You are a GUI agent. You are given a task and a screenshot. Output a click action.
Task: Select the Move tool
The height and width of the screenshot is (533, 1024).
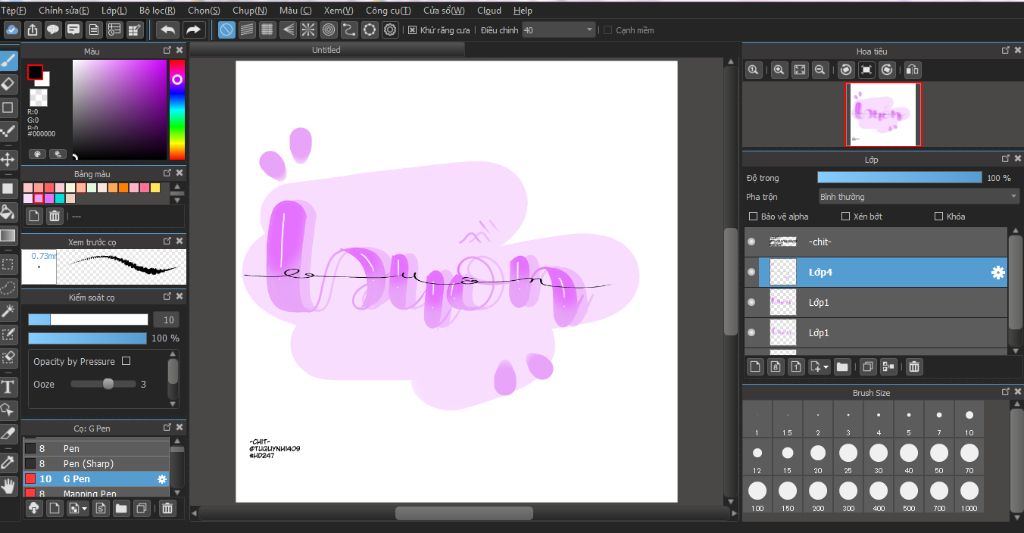point(8,159)
